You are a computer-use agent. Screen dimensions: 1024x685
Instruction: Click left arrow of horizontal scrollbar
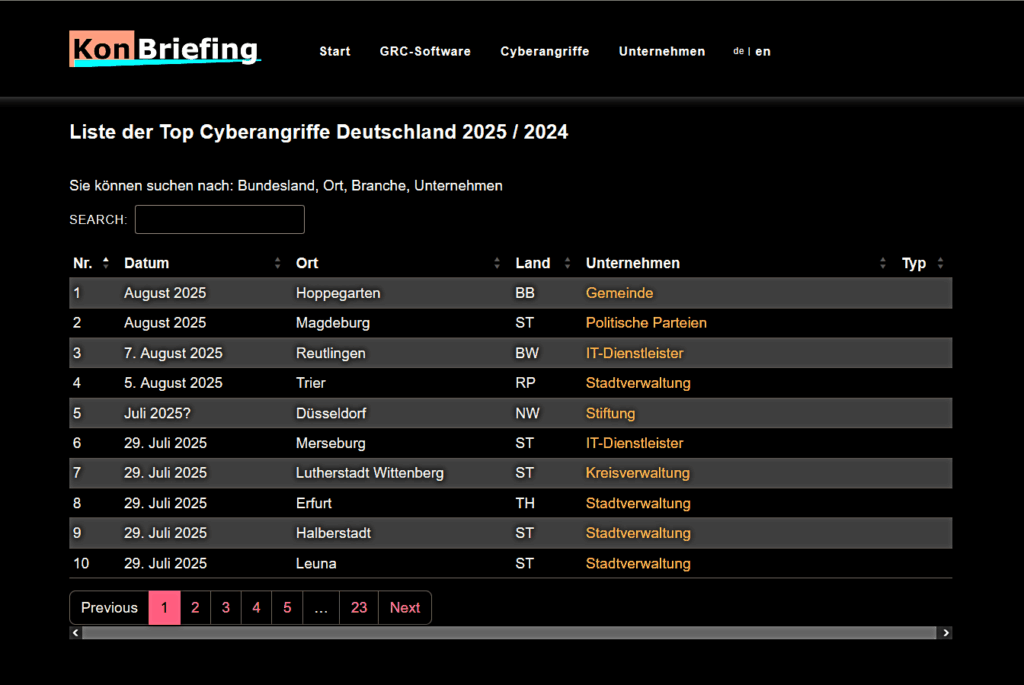75,633
